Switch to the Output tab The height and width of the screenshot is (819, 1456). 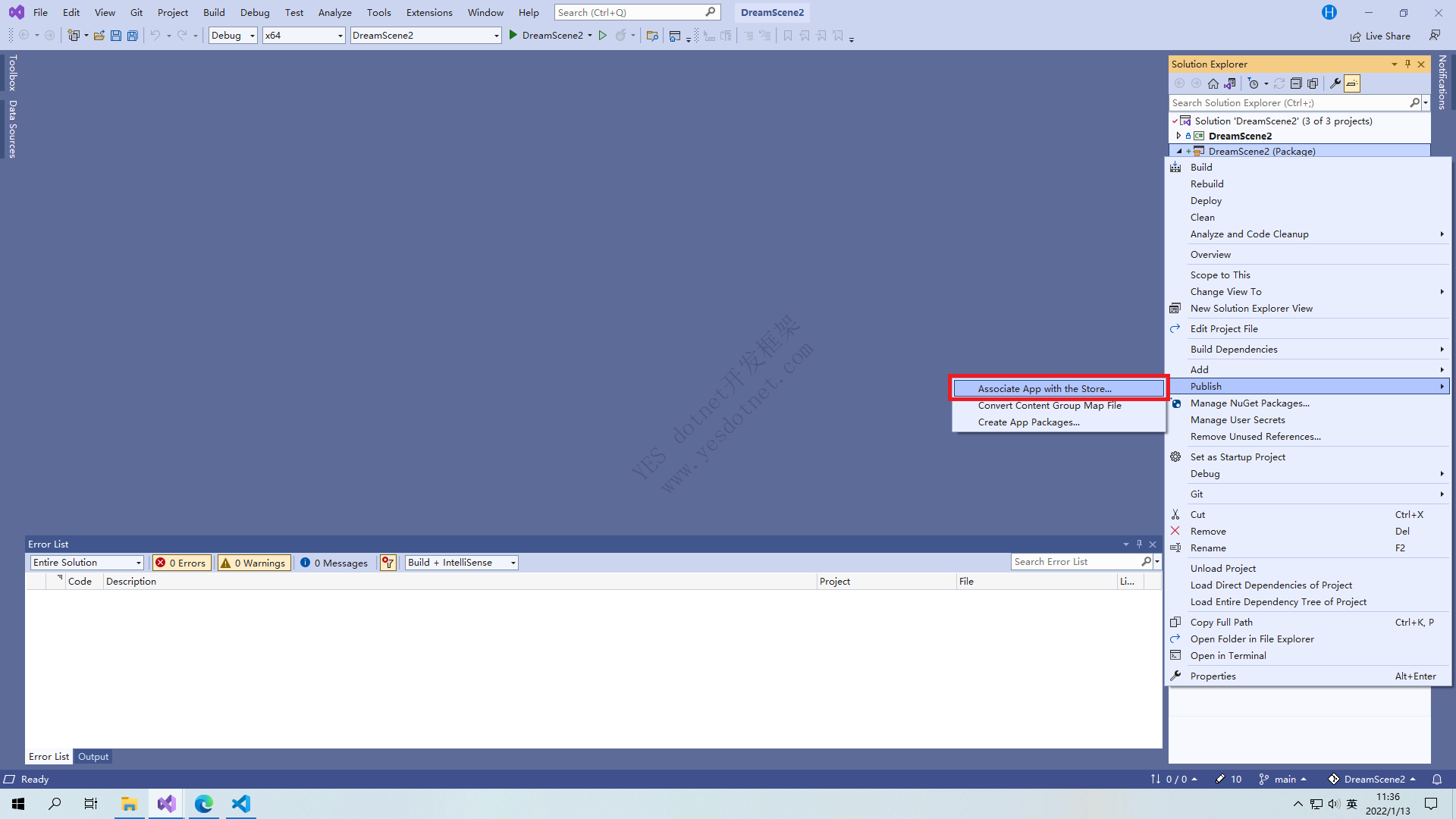point(93,757)
